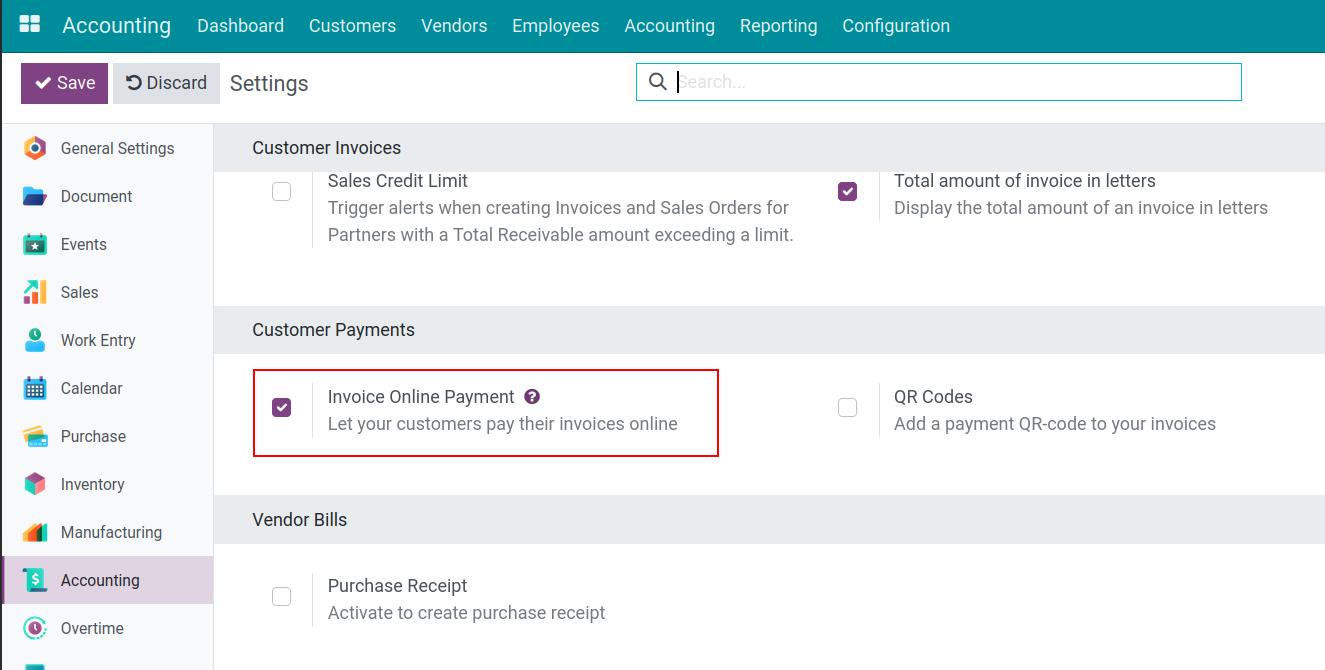Image resolution: width=1325 pixels, height=670 pixels.
Task: Enable the Sales Credit Limit checkbox
Action: (282, 191)
